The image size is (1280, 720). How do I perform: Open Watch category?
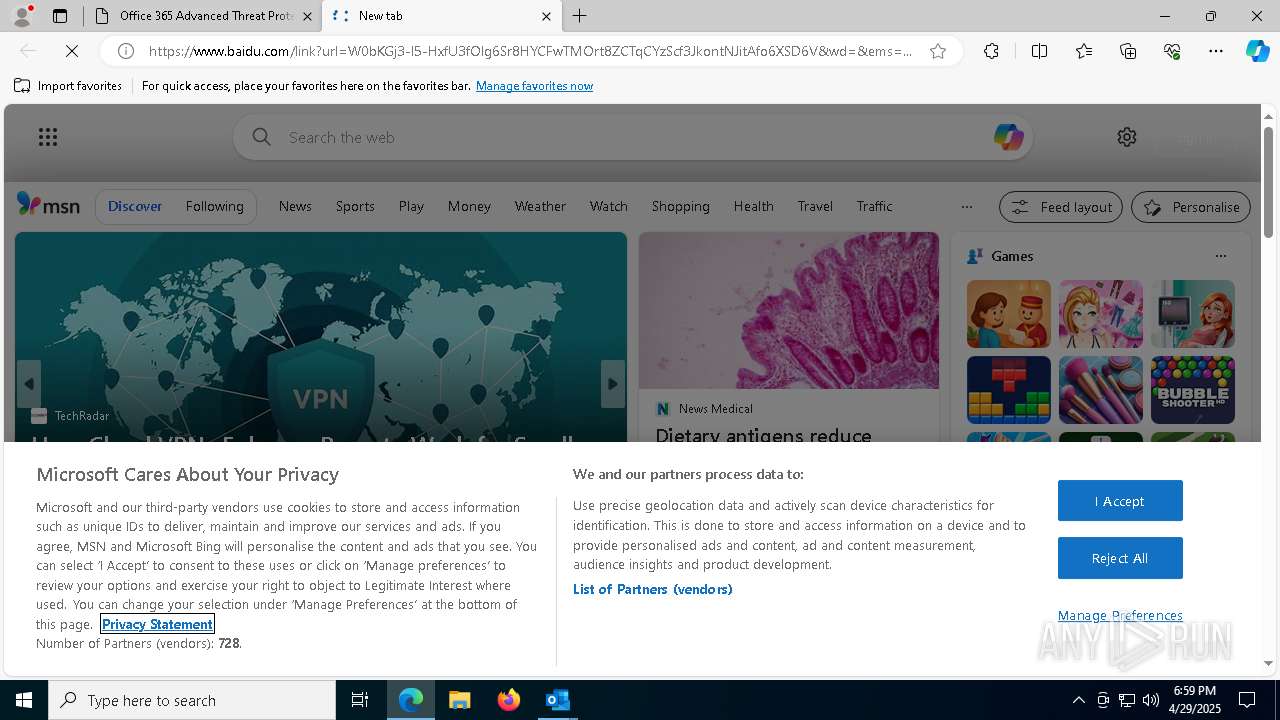(608, 206)
